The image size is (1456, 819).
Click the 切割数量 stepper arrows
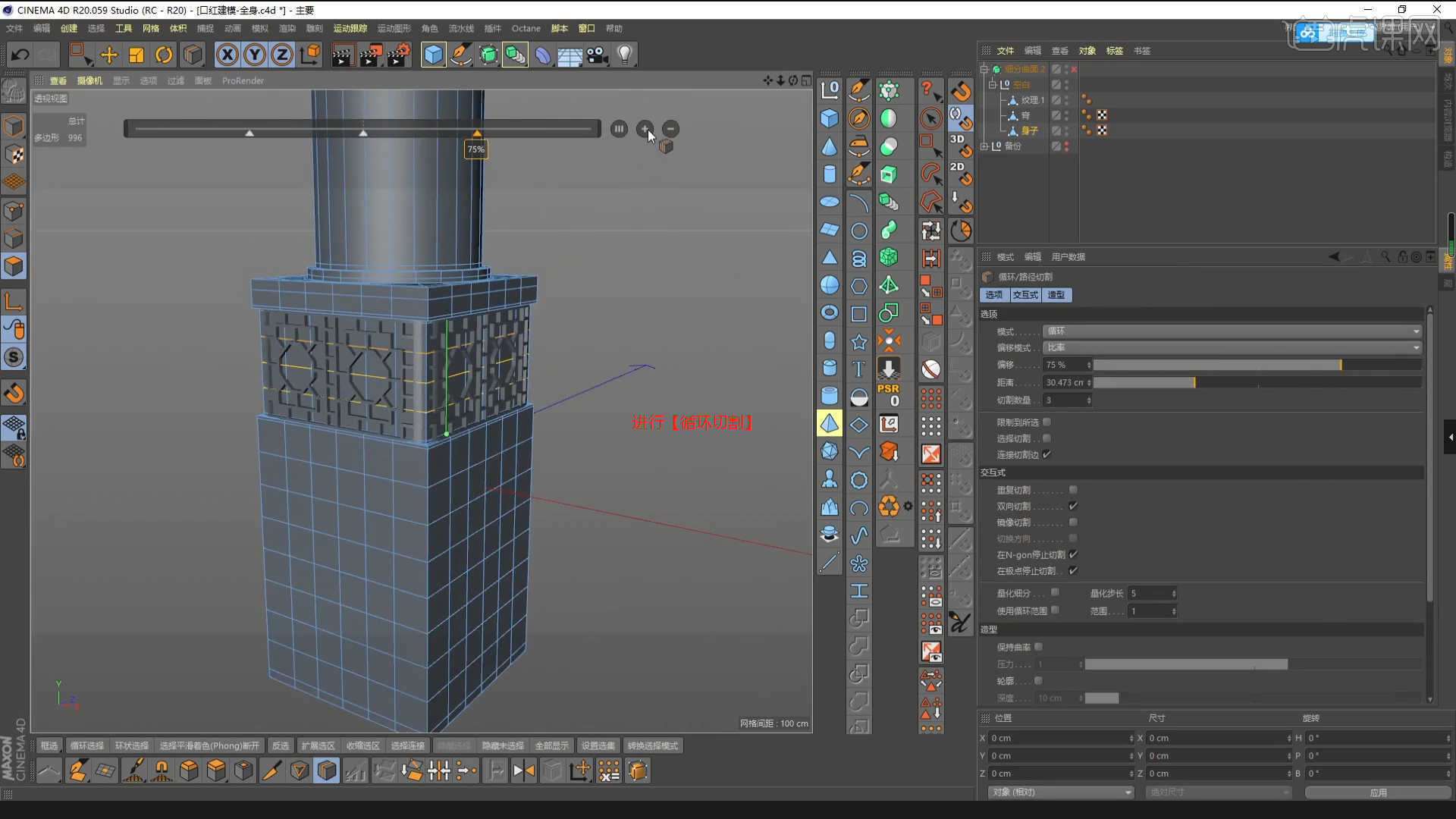click(1089, 400)
